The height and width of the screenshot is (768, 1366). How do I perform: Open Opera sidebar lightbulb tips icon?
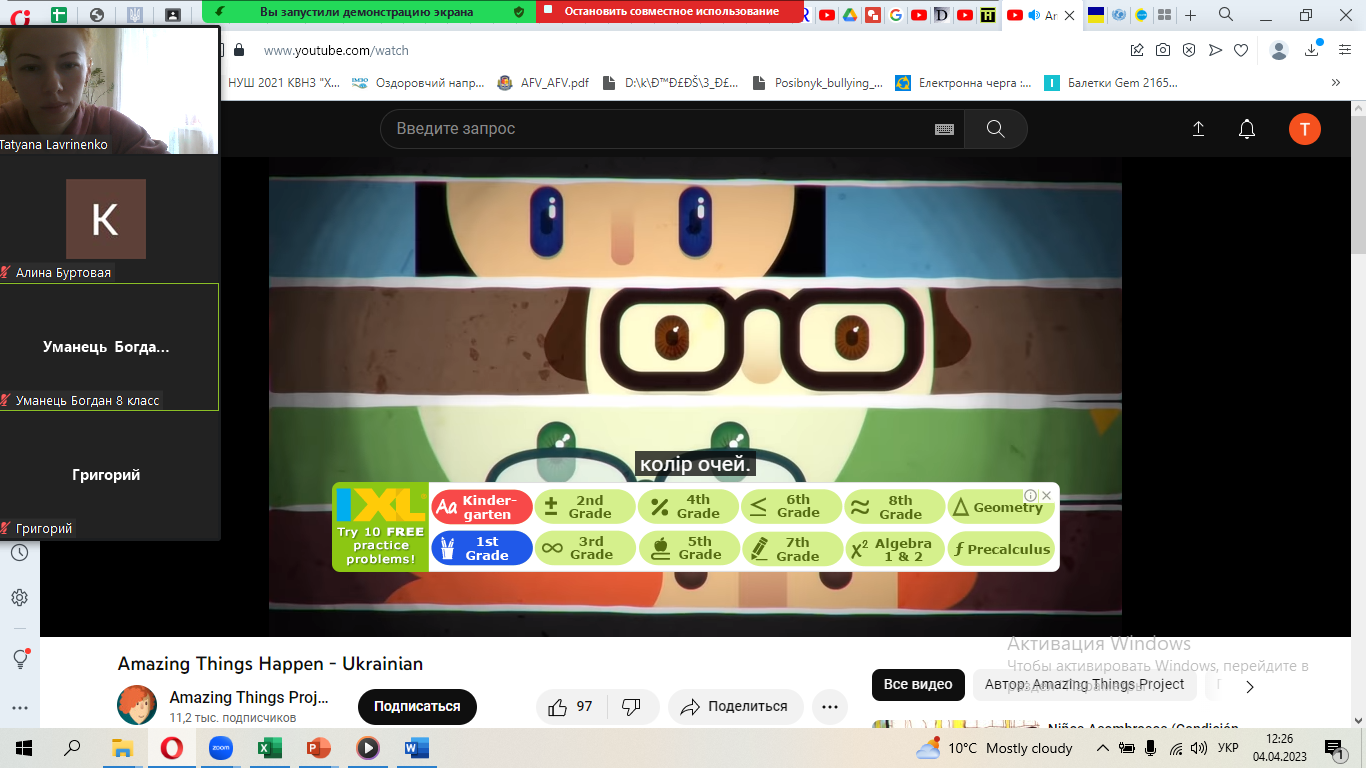point(19,659)
